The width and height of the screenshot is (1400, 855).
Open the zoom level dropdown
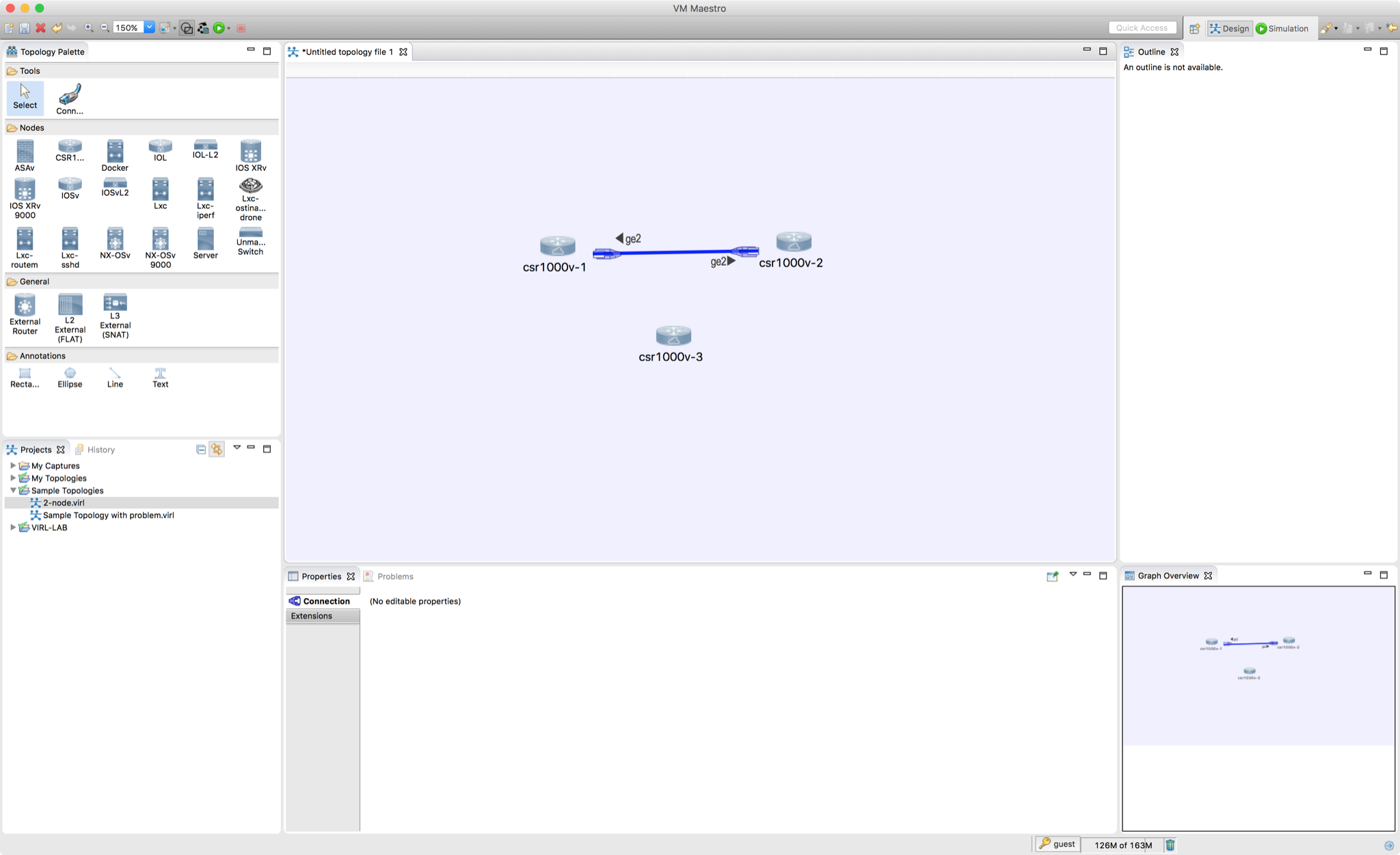pyautogui.click(x=149, y=27)
